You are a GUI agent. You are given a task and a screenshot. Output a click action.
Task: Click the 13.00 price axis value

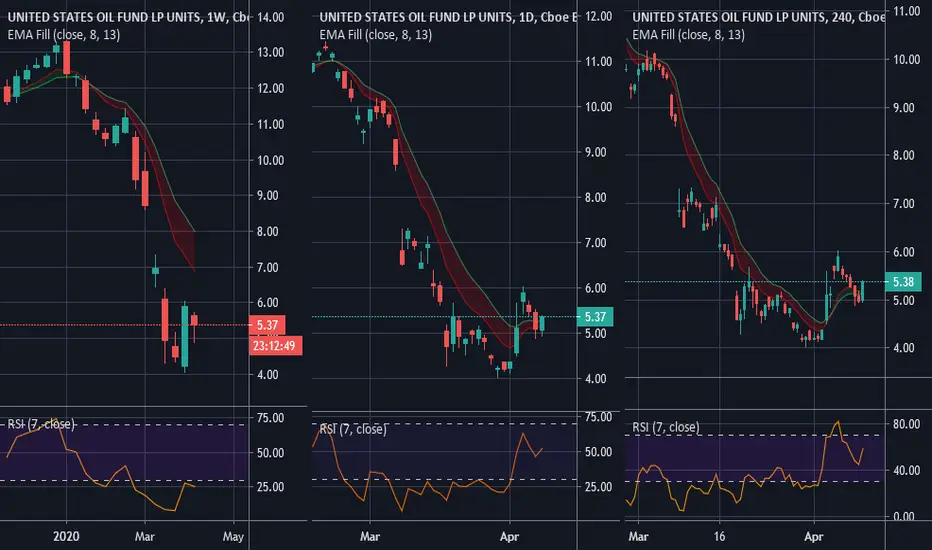click(270, 52)
